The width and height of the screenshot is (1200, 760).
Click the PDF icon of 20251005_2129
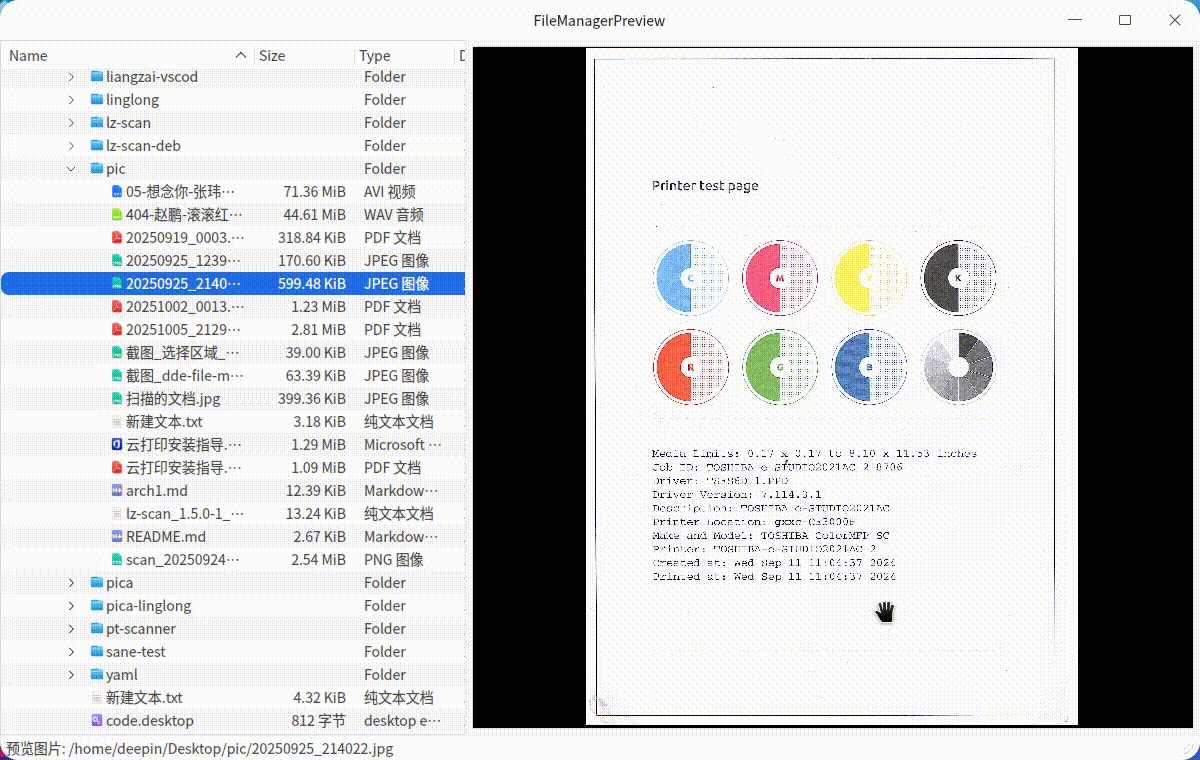(117, 330)
